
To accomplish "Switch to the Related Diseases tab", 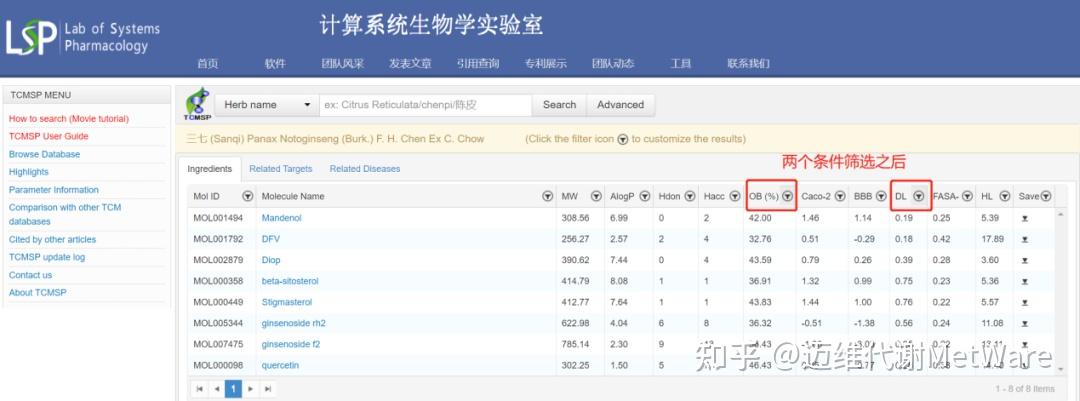I will pos(364,169).
